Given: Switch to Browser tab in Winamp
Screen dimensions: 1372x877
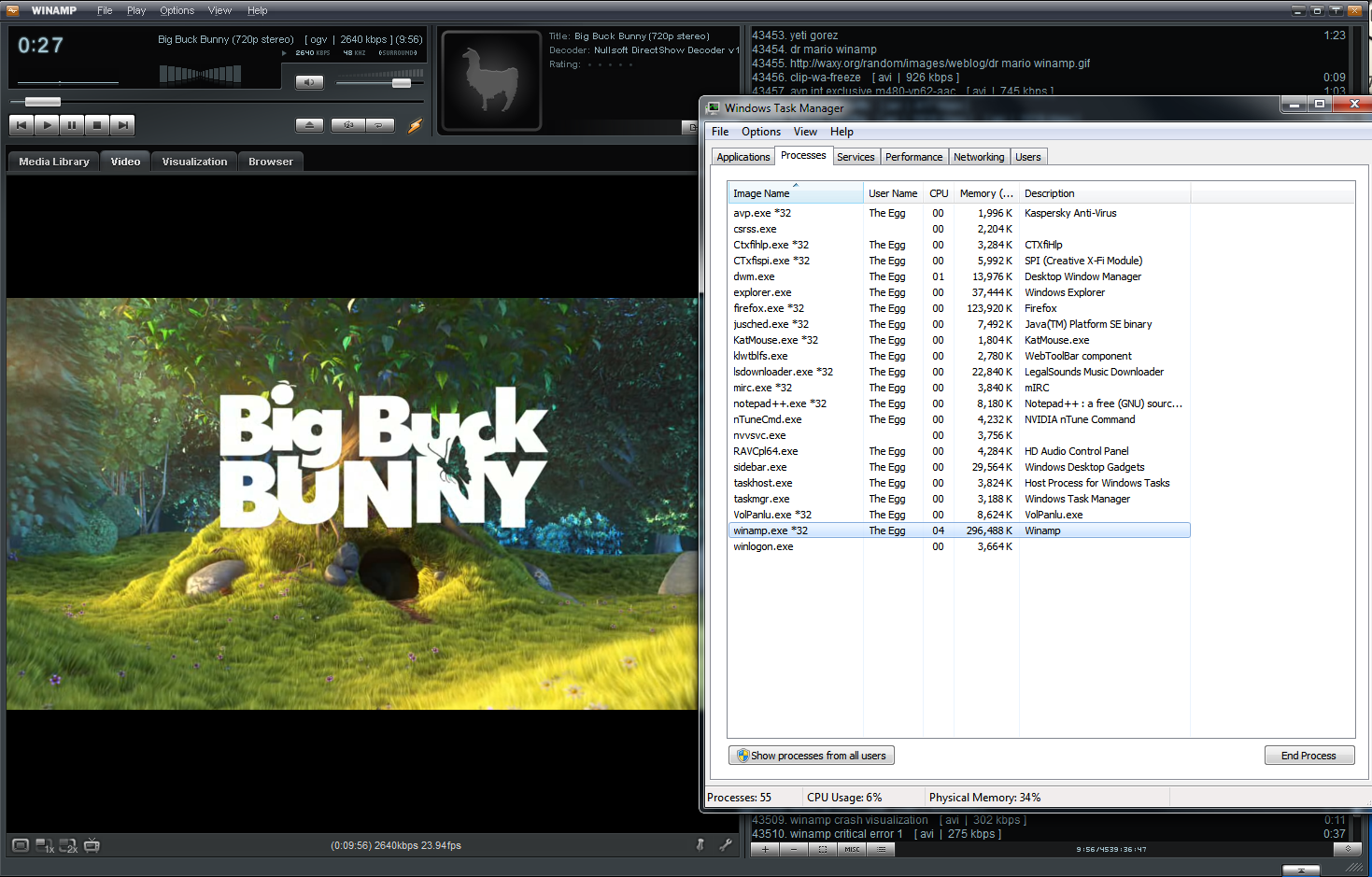Looking at the screenshot, I should (x=271, y=162).
